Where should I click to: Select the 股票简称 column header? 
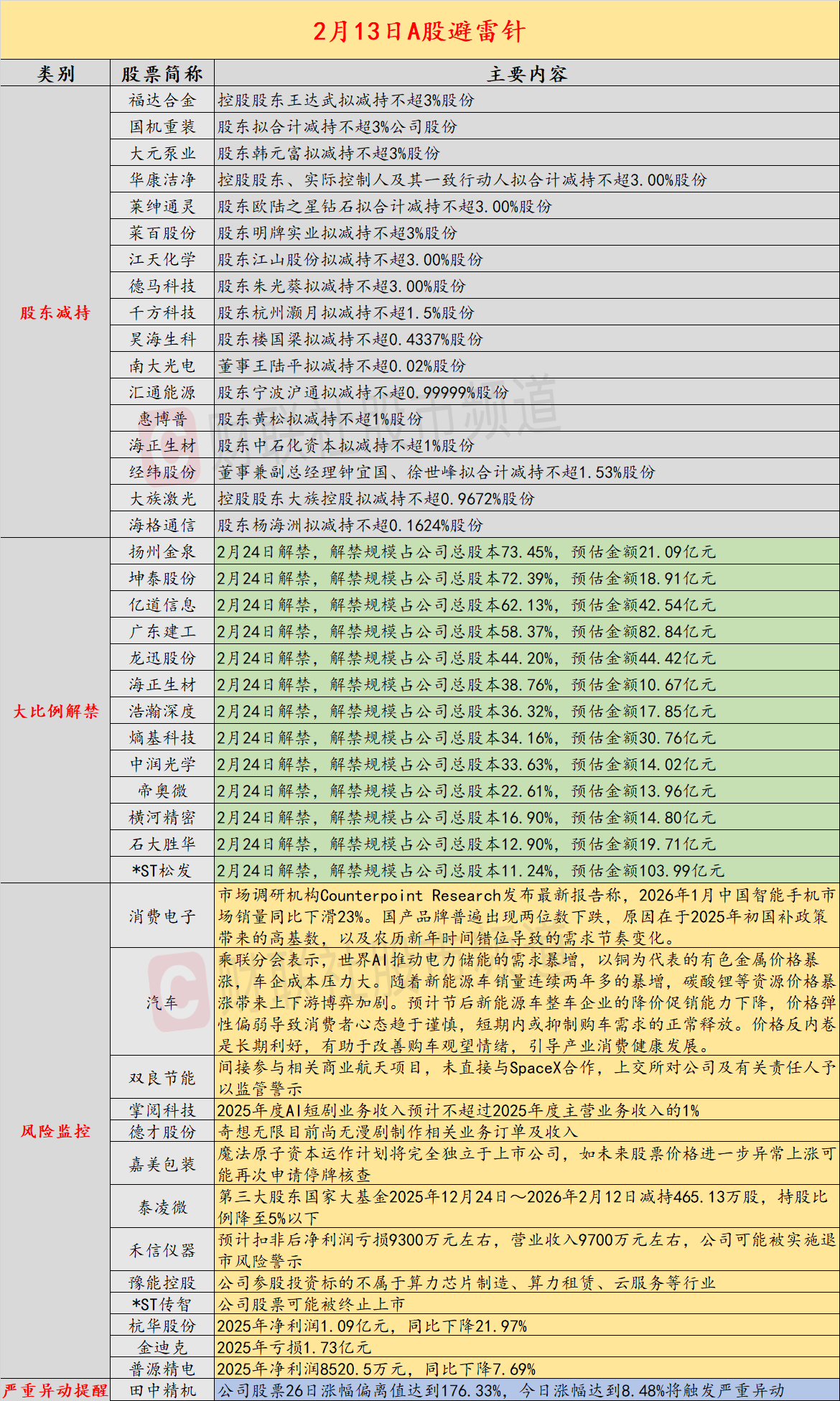[x=162, y=74]
